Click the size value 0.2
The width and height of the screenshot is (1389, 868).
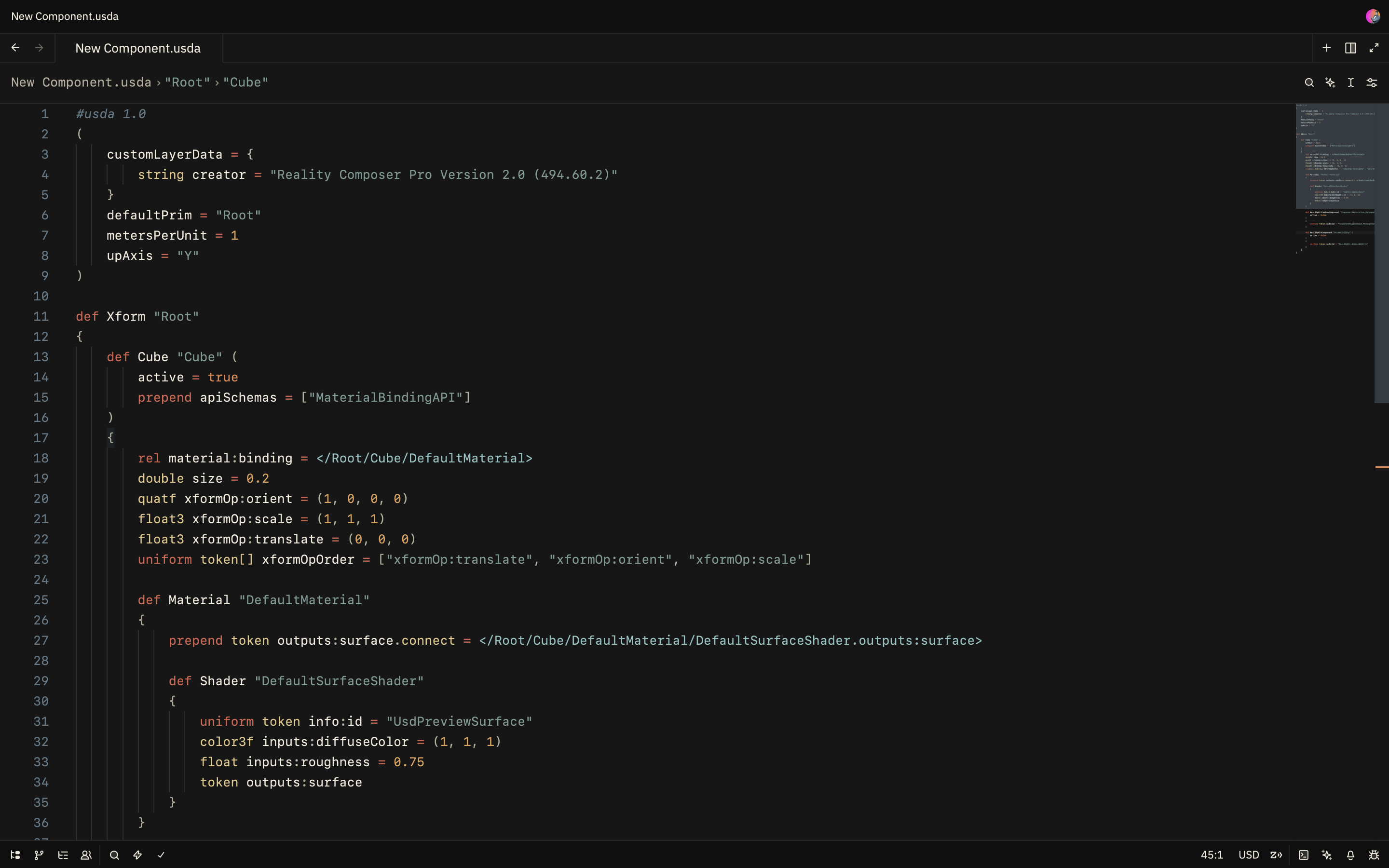(x=258, y=478)
